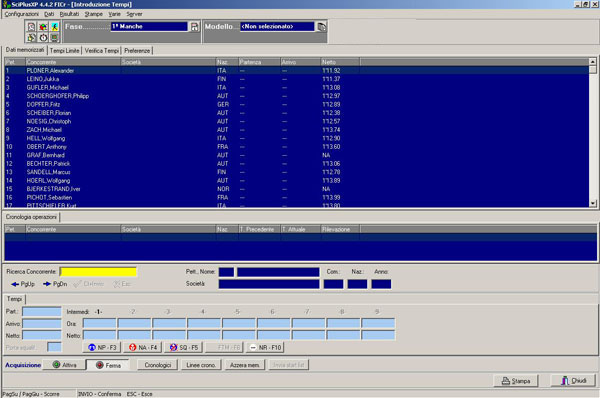Click the colored balls toolbar icon

pos(43,27)
